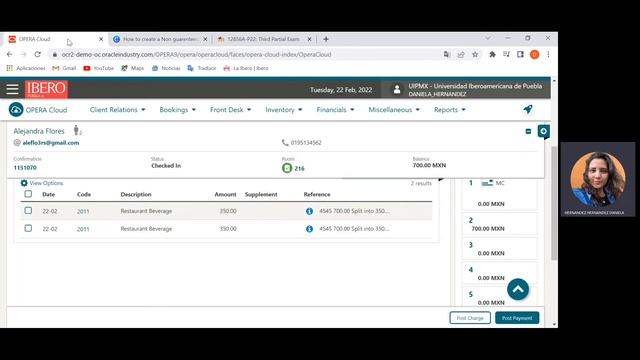Viewport: 640px width, 360px height.
Task: Open the user profile icon
Action: click(x=396, y=89)
